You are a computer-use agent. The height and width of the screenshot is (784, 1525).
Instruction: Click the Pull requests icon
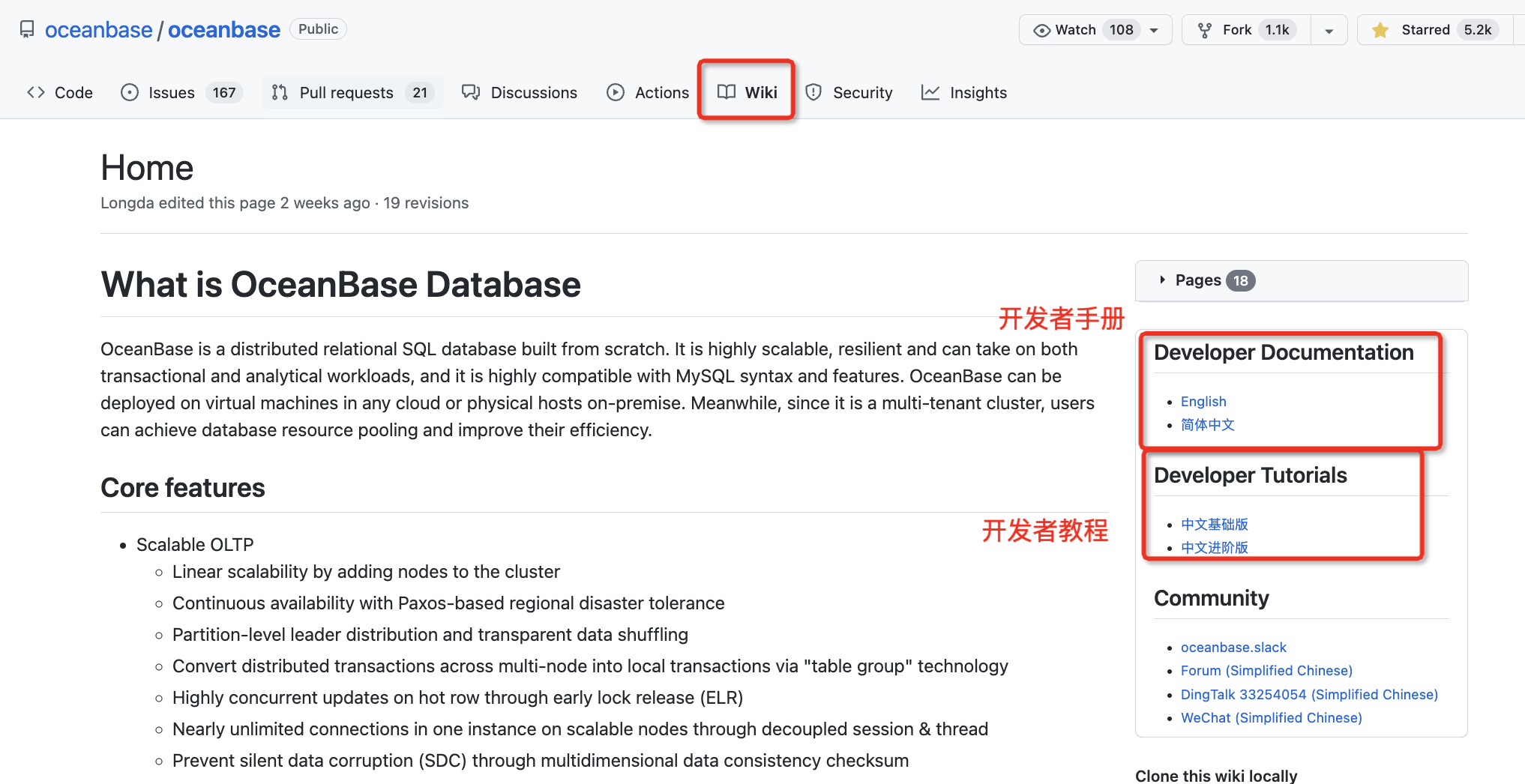tap(280, 92)
